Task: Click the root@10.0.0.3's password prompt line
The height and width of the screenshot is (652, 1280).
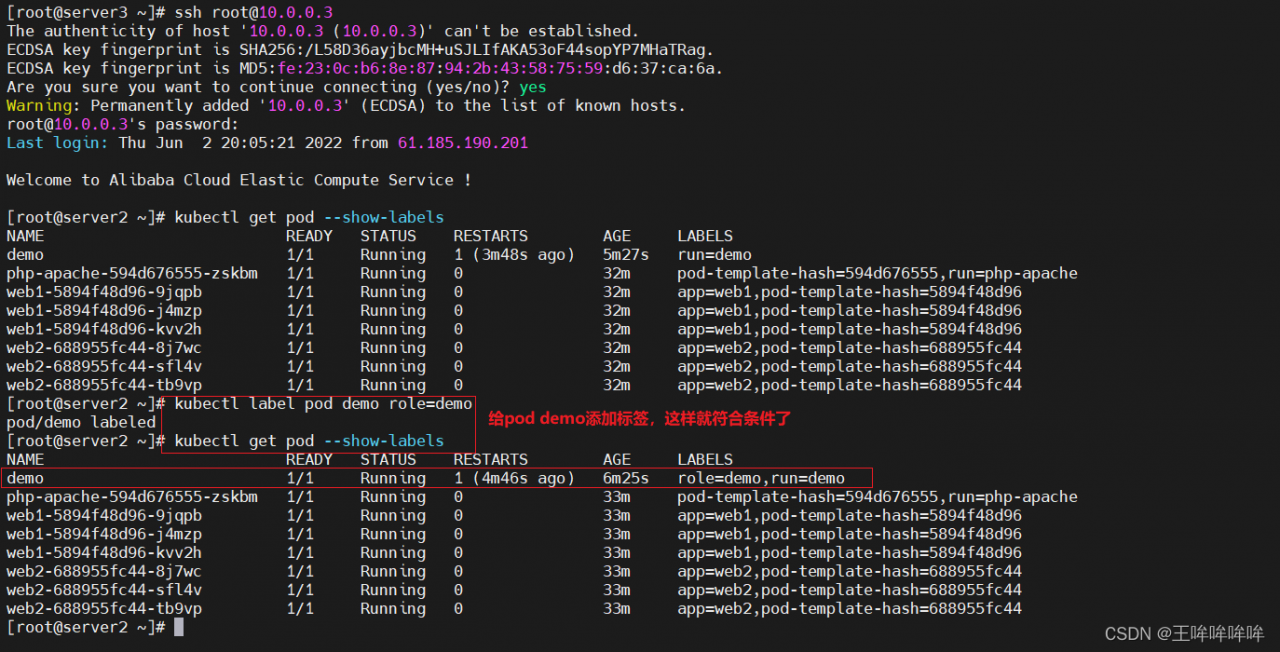Action: pos(122,124)
